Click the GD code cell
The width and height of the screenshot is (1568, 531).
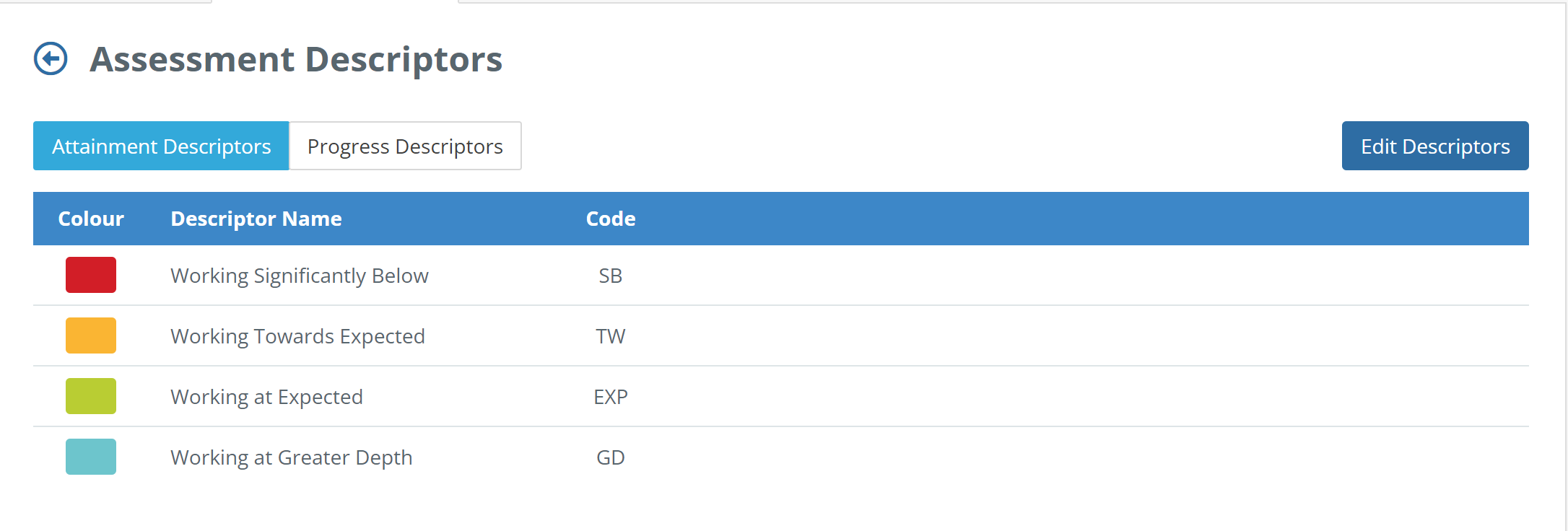[611, 457]
